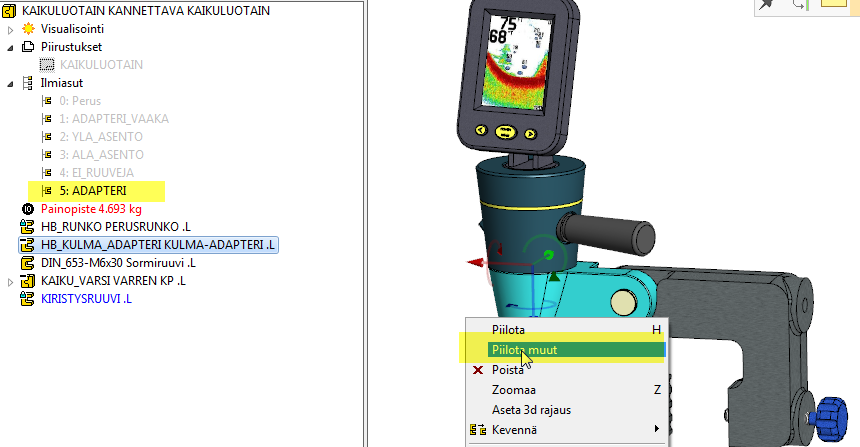Choose Poista in the context menu
This screenshot has width=860, height=447.
(x=567, y=370)
